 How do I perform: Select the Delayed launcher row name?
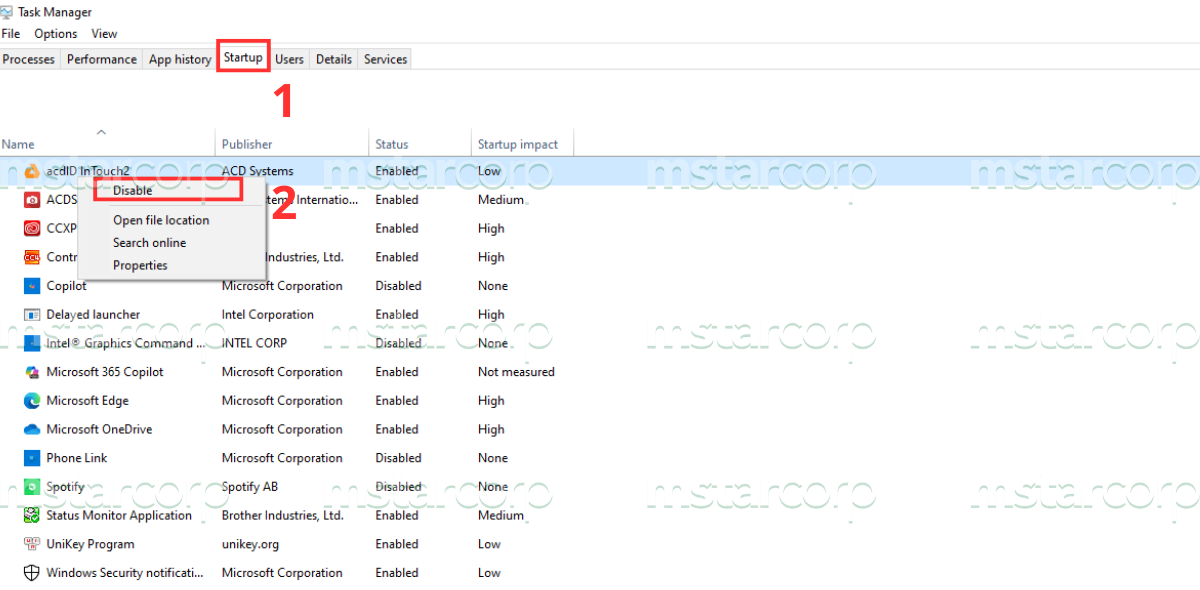pos(93,315)
